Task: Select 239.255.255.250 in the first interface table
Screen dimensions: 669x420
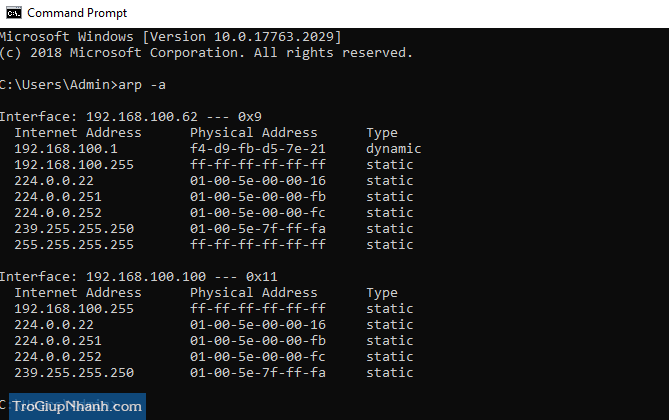Action: pyautogui.click(x=74, y=228)
